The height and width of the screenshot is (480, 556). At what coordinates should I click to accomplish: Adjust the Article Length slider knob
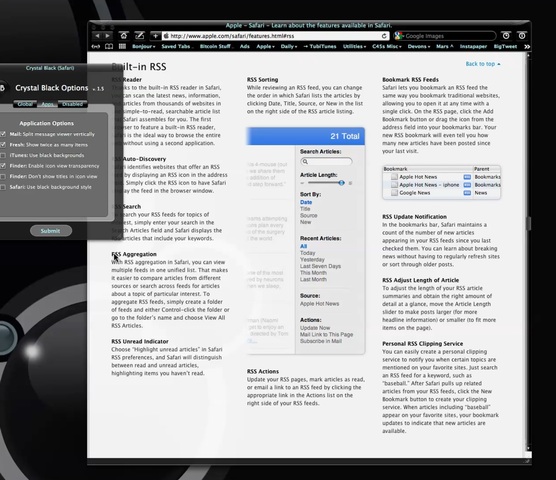pos(341,183)
